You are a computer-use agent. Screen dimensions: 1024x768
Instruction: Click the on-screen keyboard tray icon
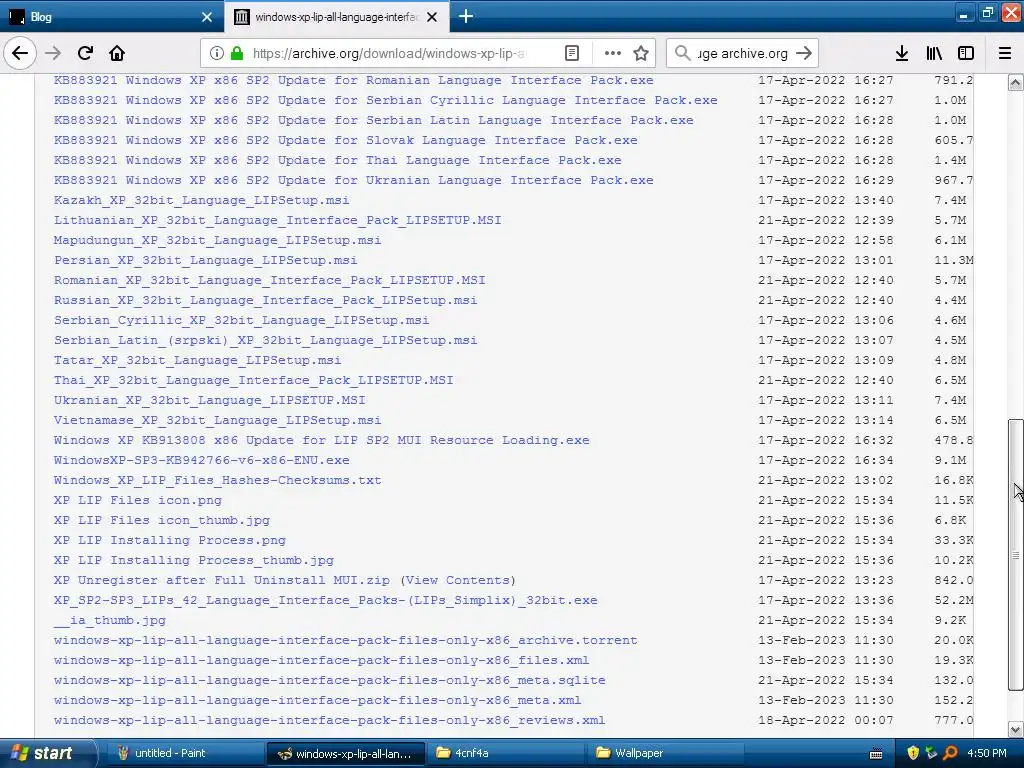[x=876, y=754]
